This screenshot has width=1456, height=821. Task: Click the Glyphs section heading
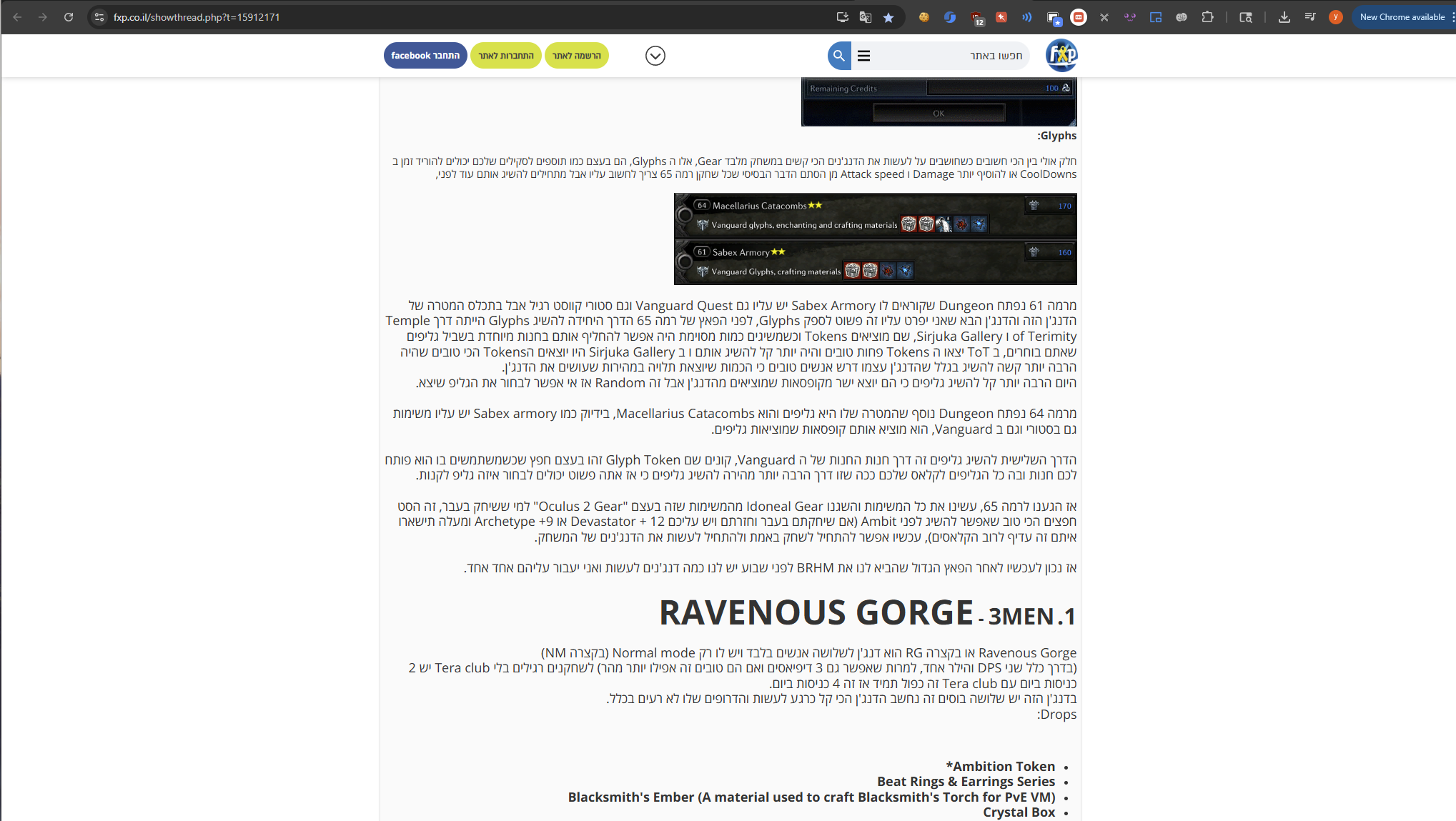tap(1057, 136)
